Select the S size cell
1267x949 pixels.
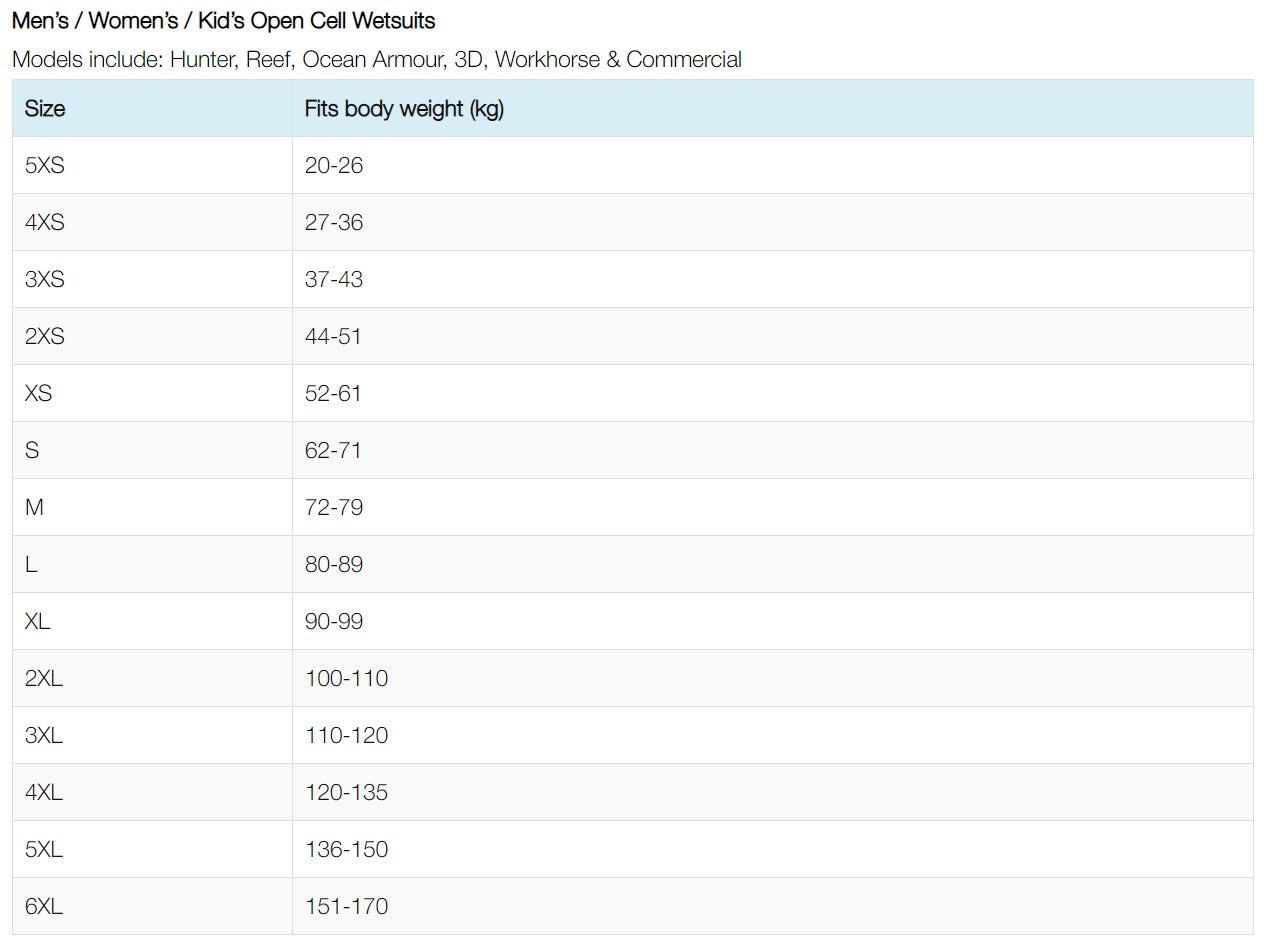point(32,451)
